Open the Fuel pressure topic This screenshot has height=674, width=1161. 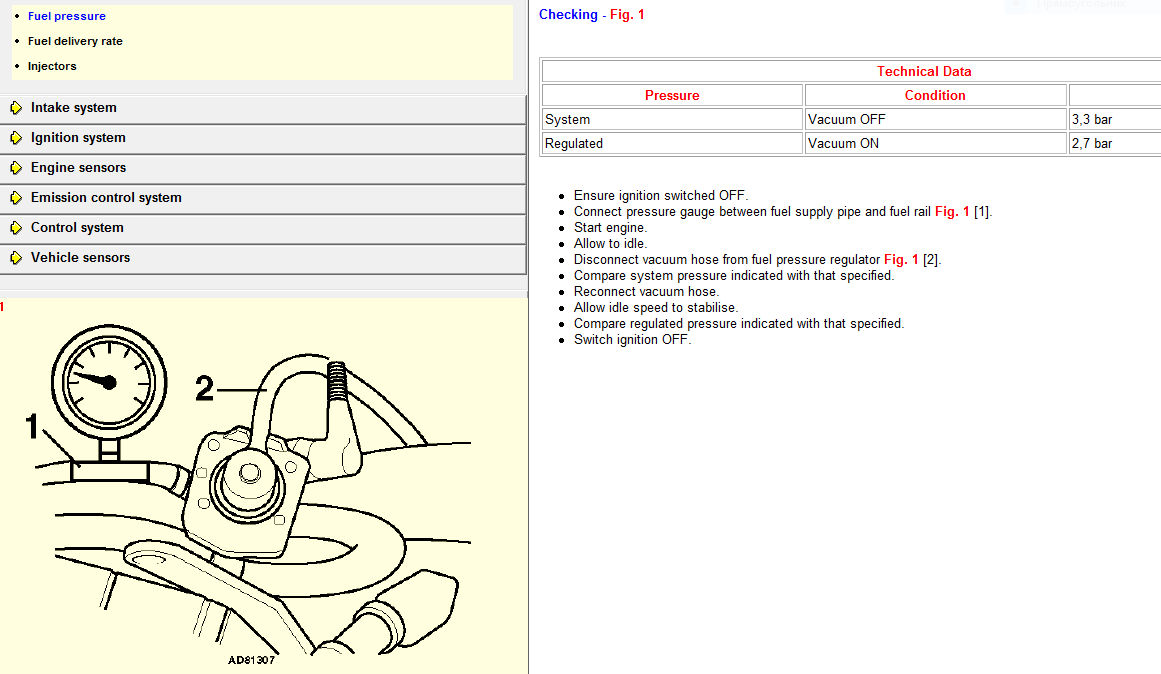click(x=66, y=16)
